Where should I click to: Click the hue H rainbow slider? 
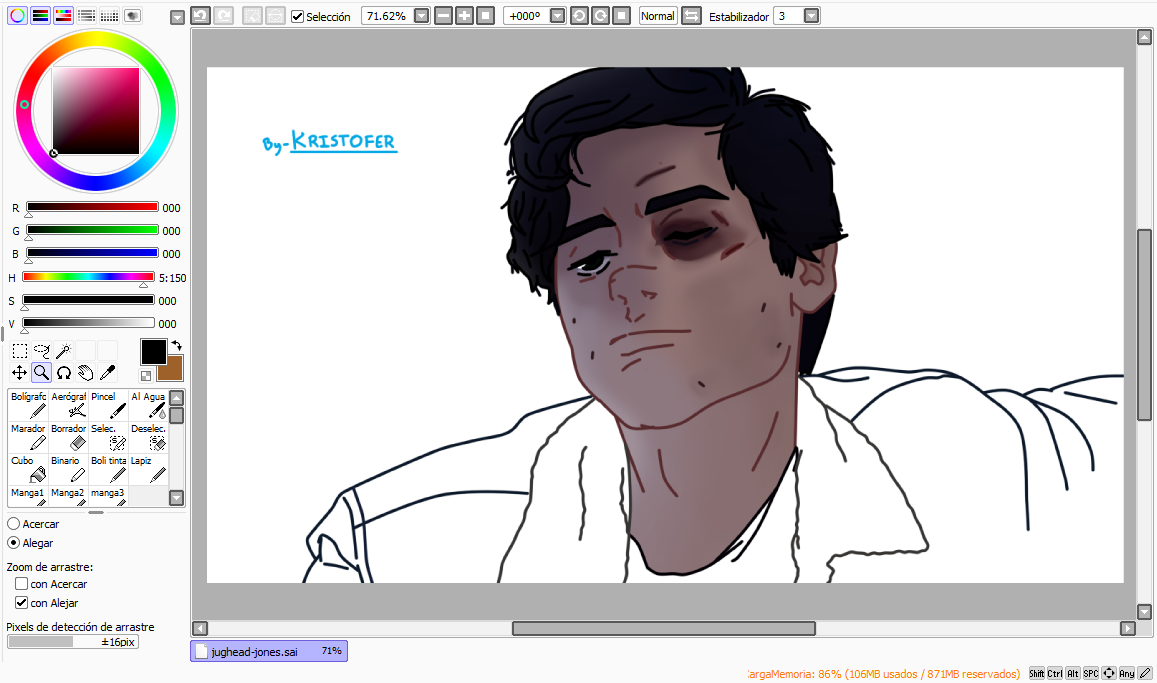tap(89, 277)
